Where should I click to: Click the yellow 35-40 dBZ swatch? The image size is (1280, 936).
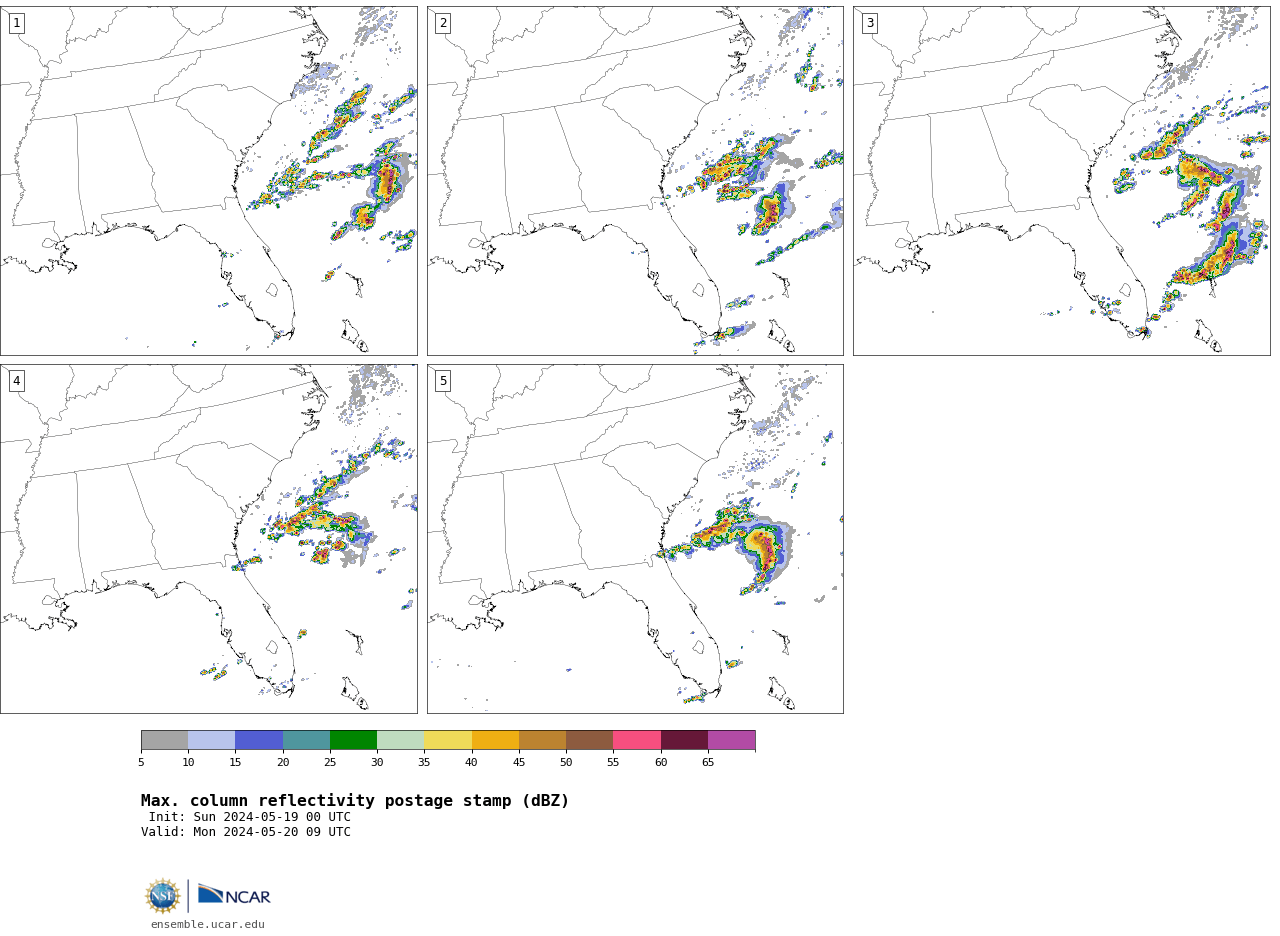tap(448, 740)
